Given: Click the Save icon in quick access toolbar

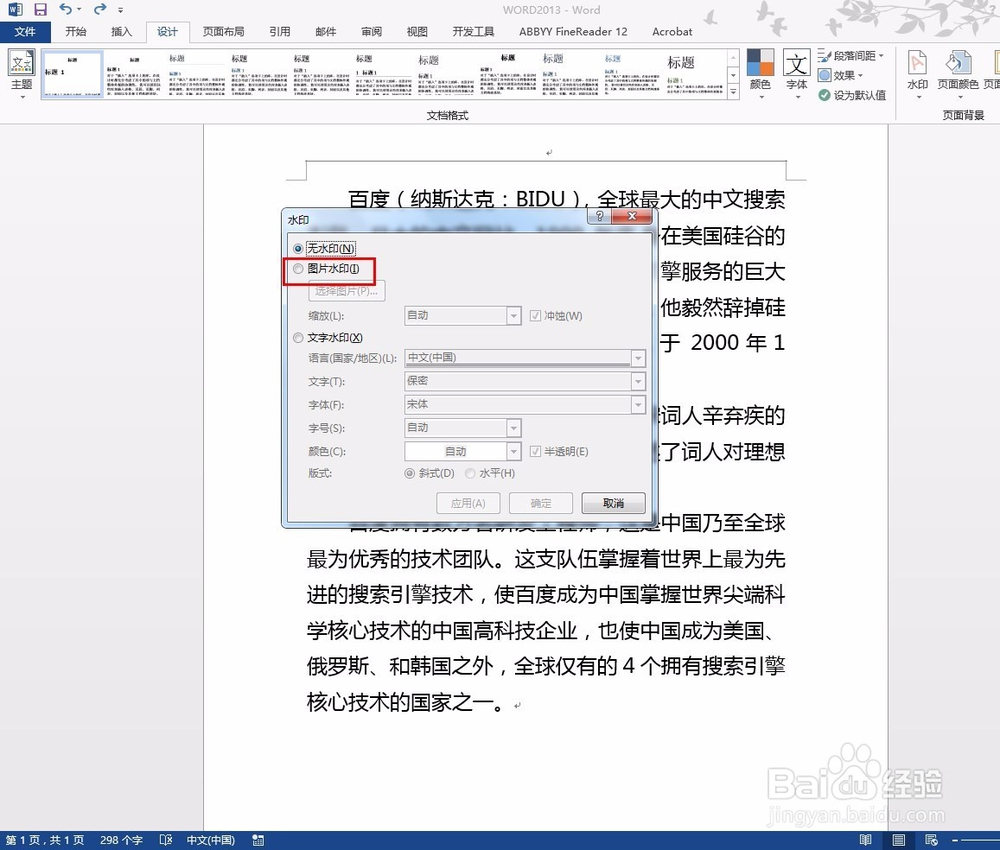Looking at the screenshot, I should coord(40,9).
